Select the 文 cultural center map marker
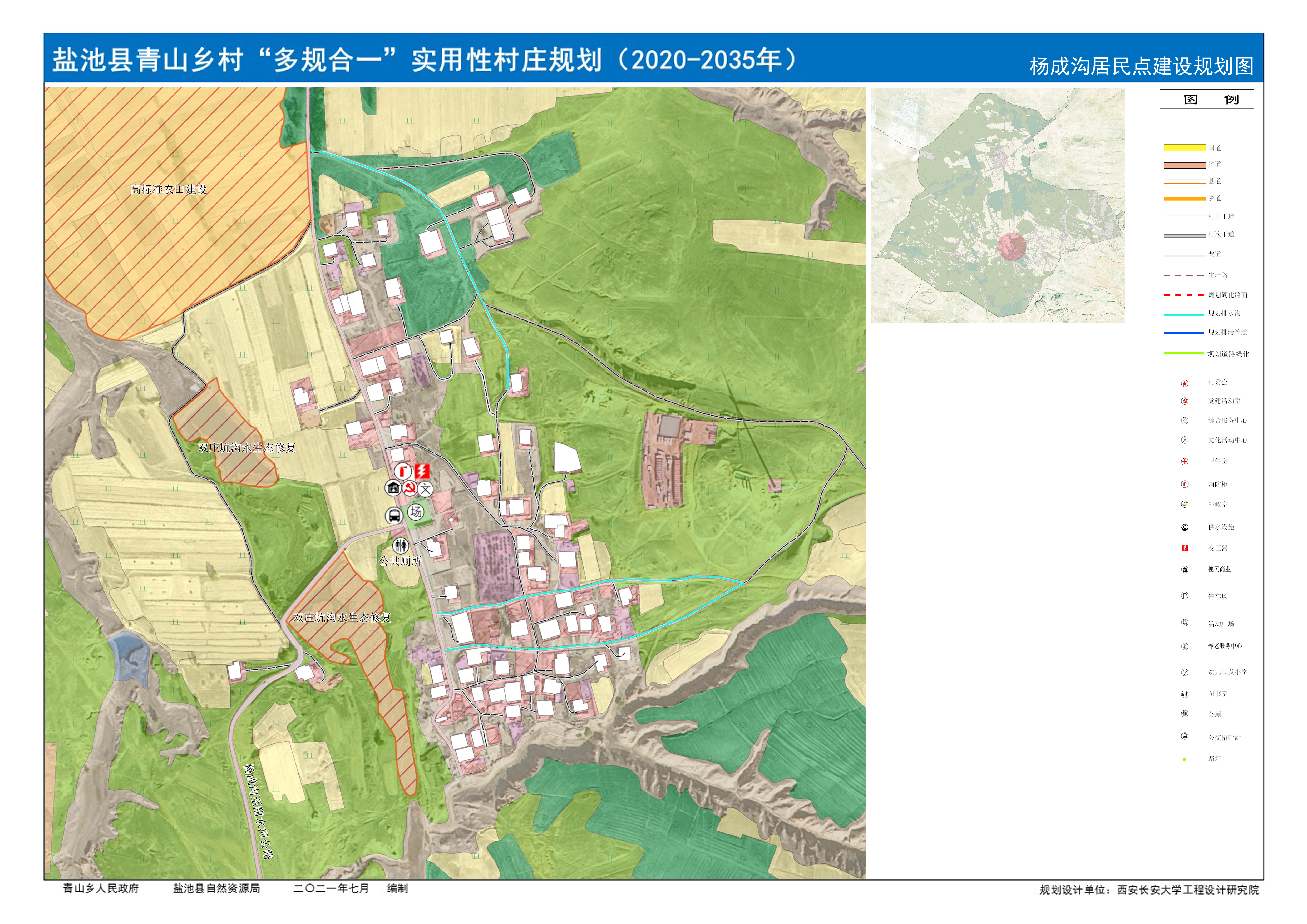This screenshot has height=924, width=1307. tap(425, 488)
